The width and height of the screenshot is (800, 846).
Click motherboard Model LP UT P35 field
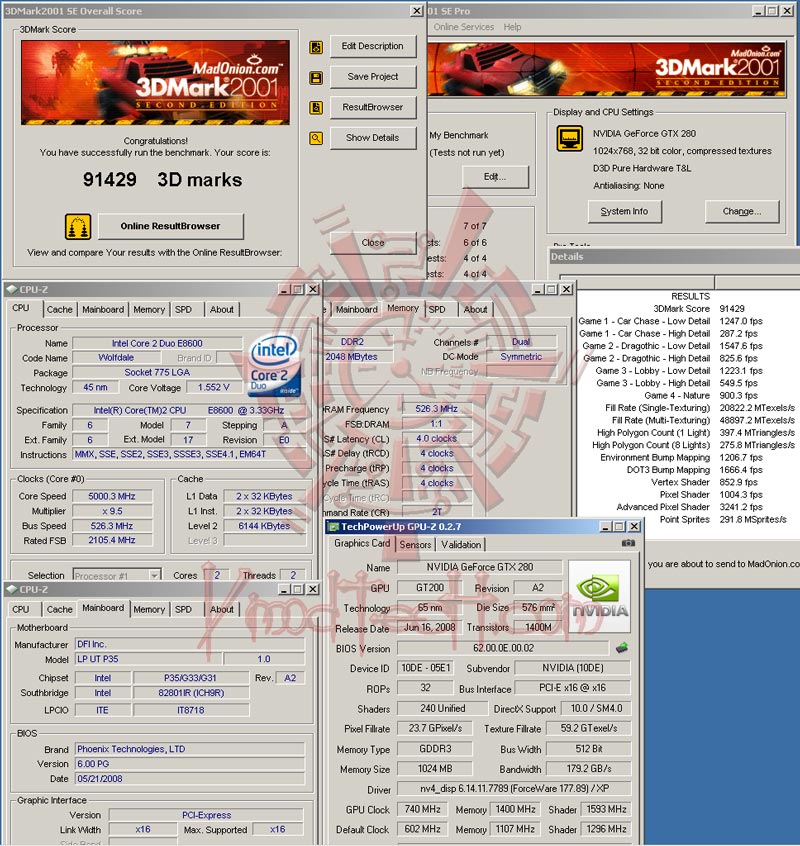(148, 659)
